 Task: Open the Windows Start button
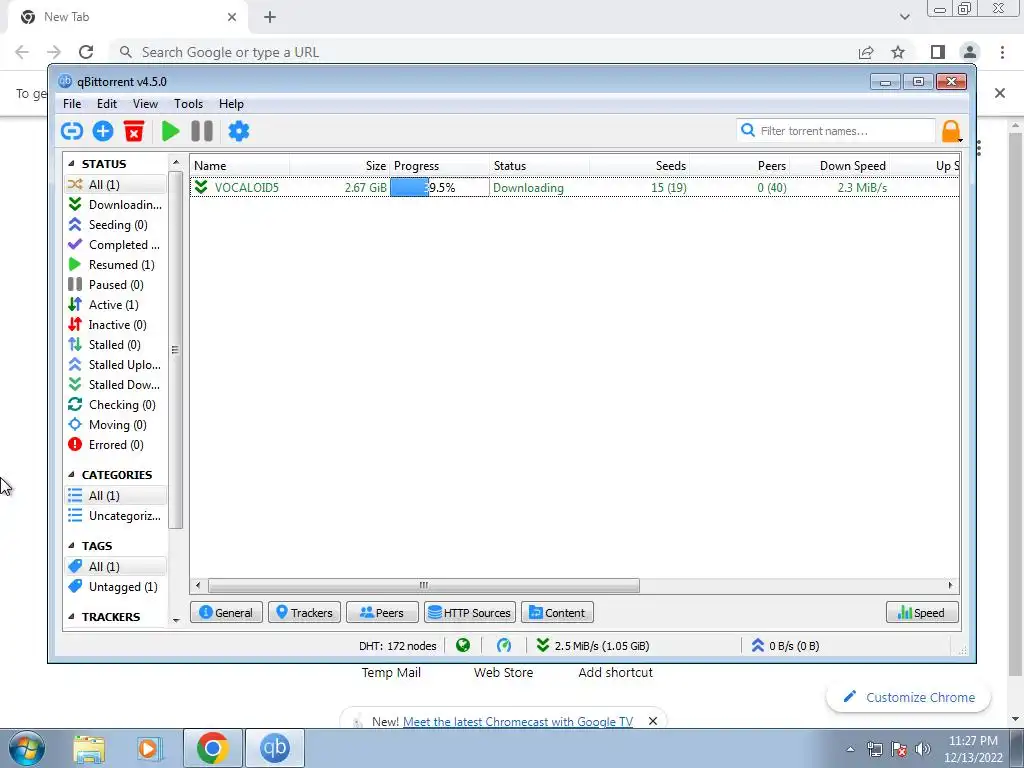click(x=27, y=748)
